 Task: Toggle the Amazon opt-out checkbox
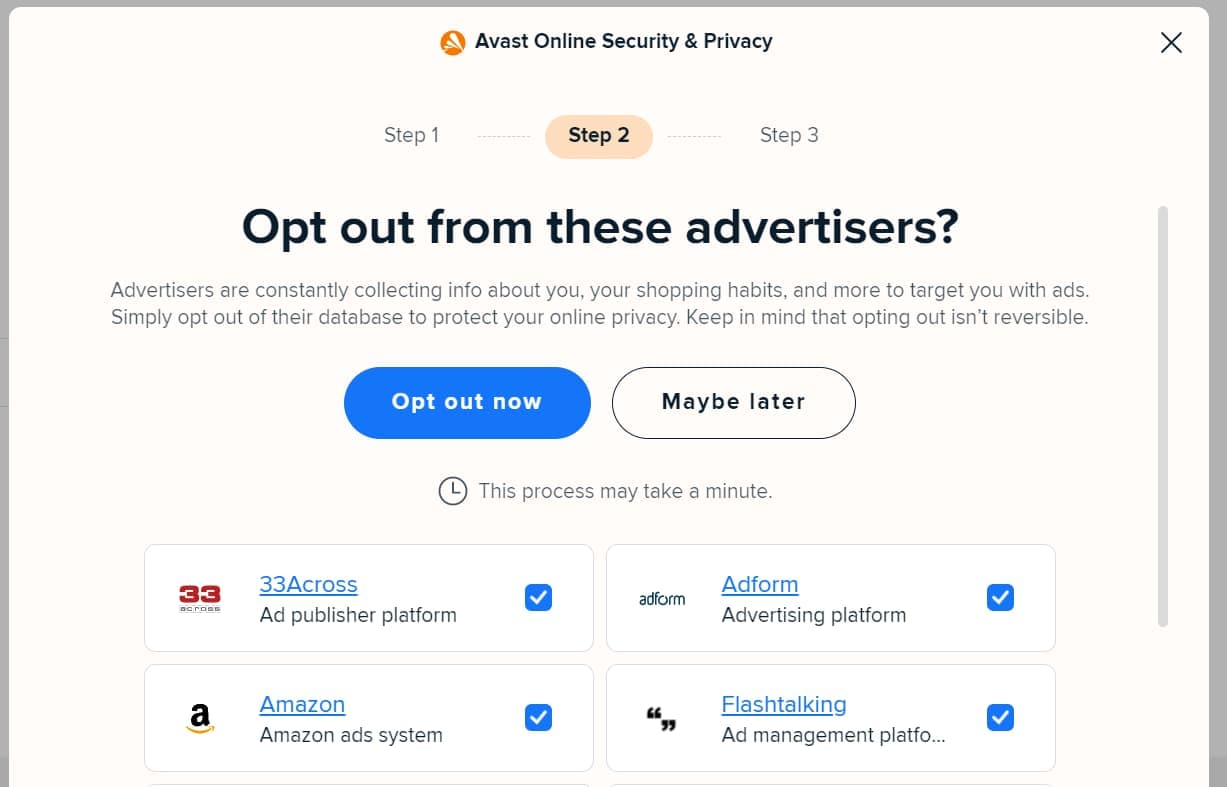(538, 717)
